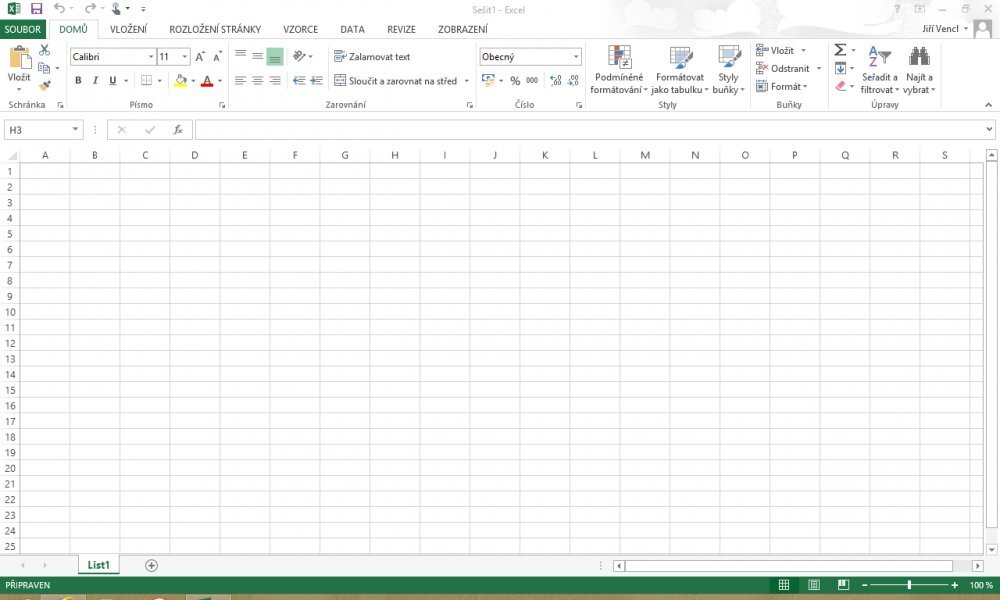
Task: Click the Cut scissors icon
Action: tap(44, 50)
